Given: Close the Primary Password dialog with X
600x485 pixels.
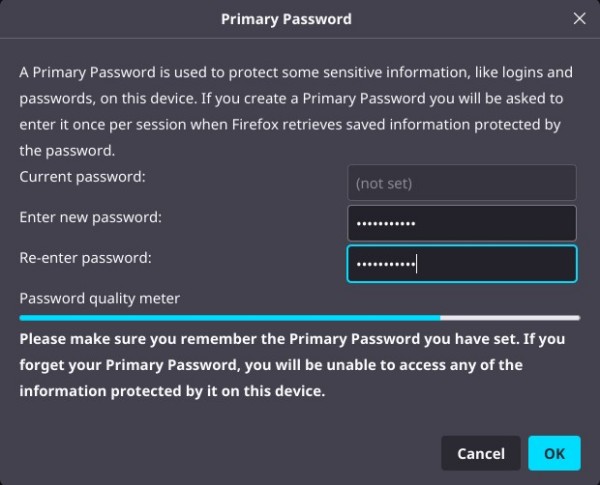Looking at the screenshot, I should coord(579,19).
